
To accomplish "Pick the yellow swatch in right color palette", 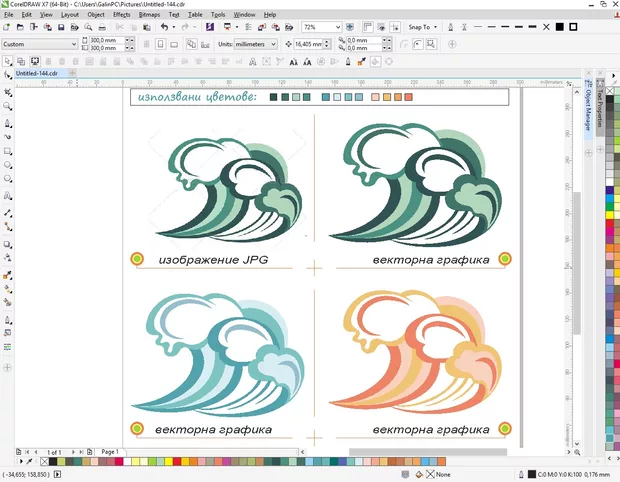I will pos(609,215).
